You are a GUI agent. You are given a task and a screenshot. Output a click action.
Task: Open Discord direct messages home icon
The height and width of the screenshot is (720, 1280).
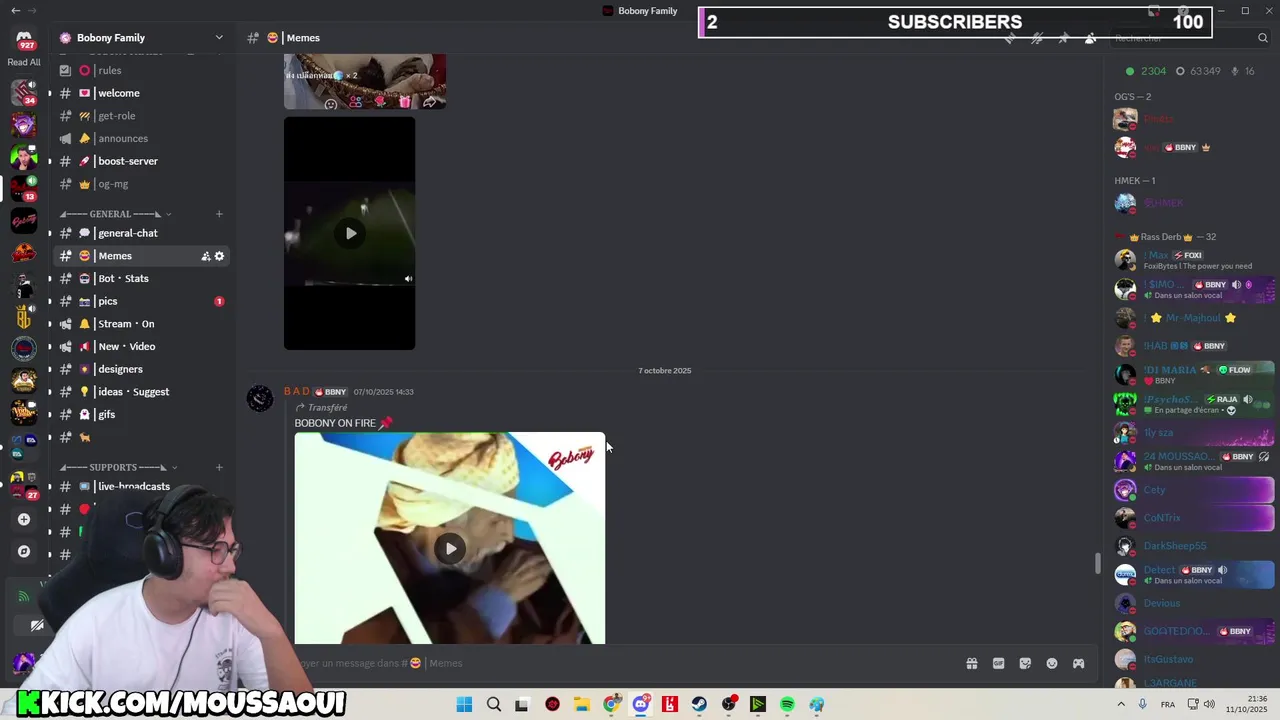coord(24,38)
